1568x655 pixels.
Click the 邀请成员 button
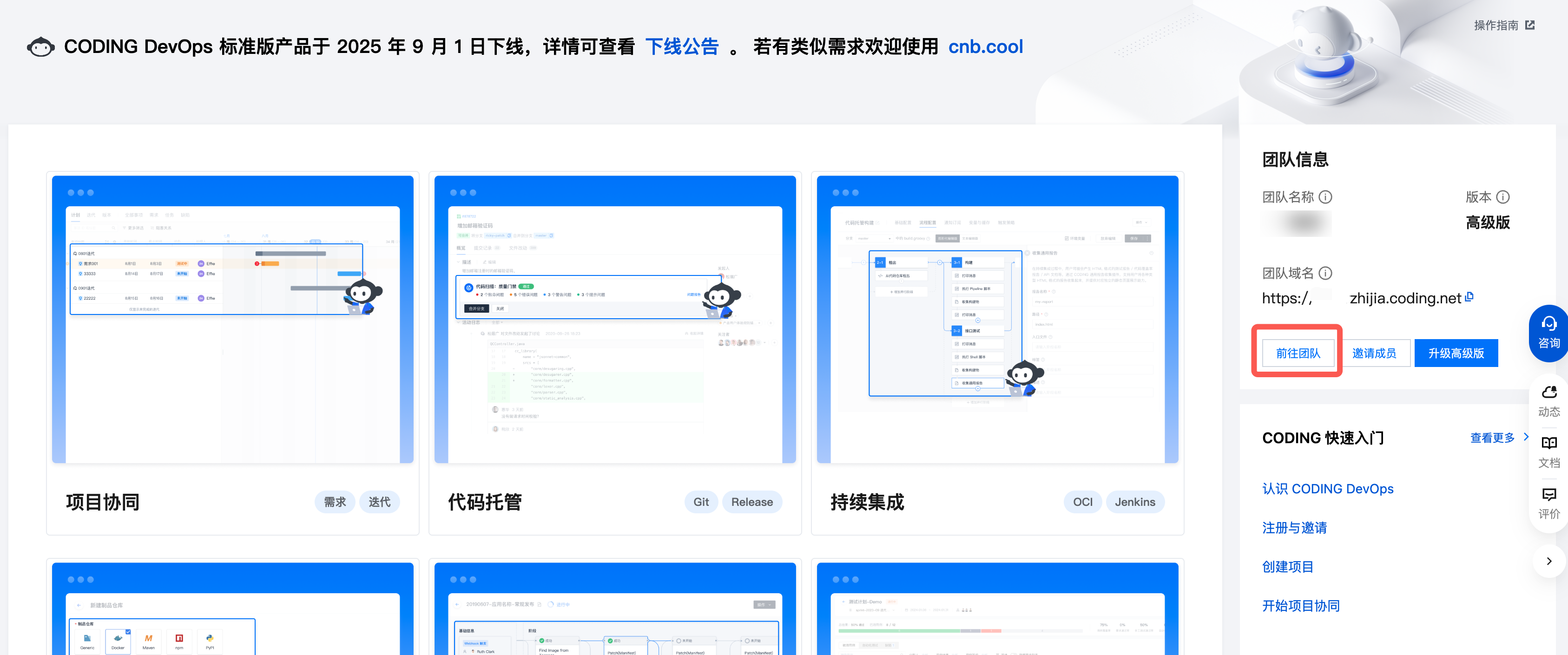(1374, 354)
